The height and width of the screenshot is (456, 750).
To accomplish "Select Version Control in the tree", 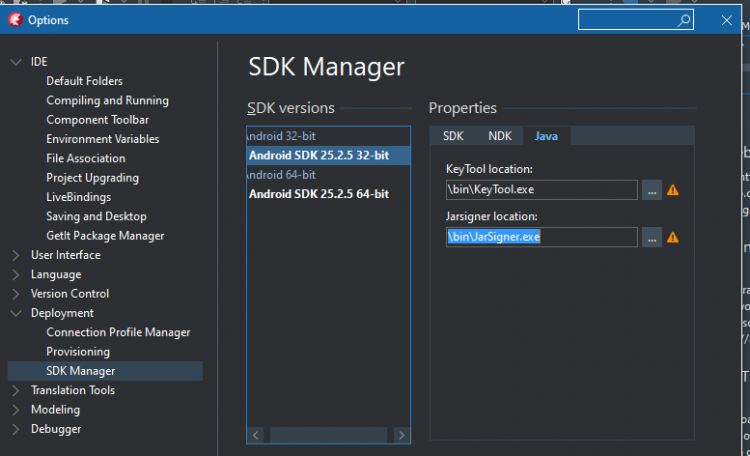I will click(70, 294).
